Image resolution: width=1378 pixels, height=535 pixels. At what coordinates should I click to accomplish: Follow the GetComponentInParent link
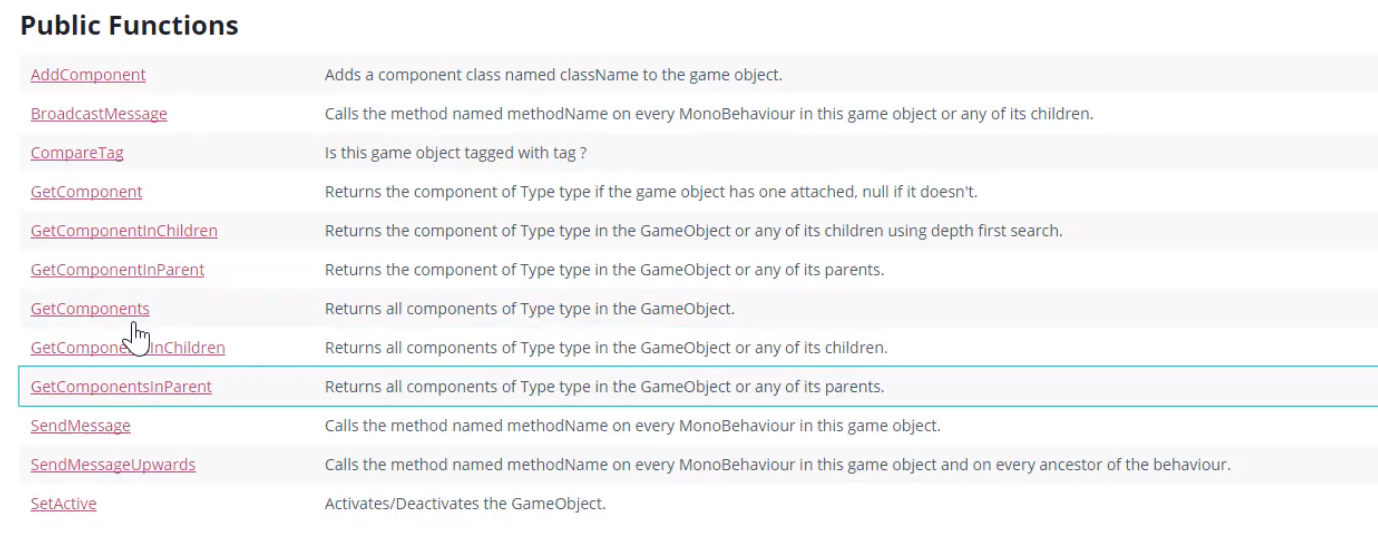(117, 270)
